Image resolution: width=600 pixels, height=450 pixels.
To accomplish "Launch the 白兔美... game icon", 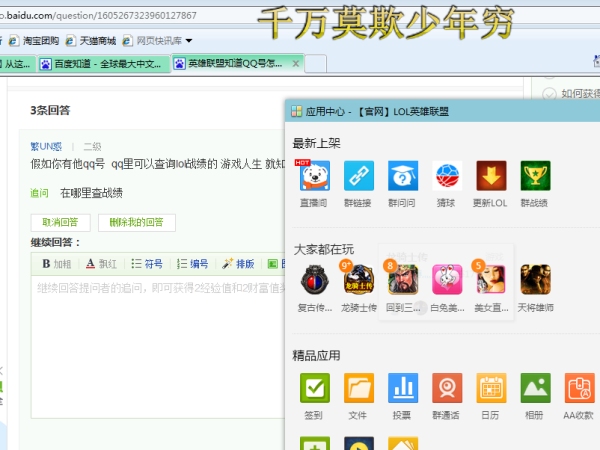I will [x=447, y=280].
